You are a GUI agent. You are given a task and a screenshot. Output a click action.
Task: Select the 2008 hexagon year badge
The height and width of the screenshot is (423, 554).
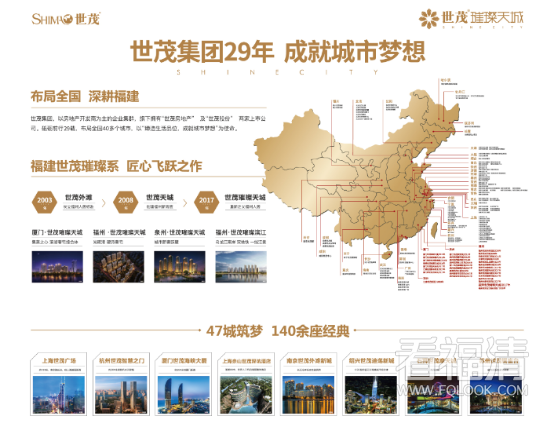(x=126, y=201)
